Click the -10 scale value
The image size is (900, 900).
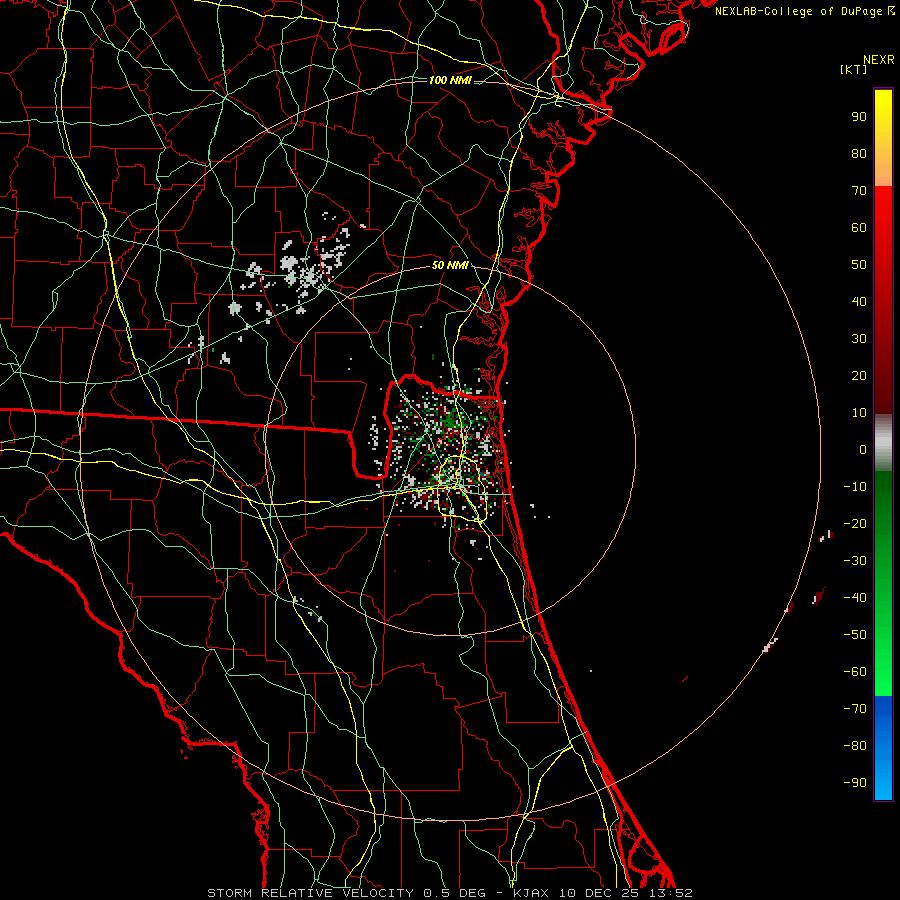(855, 487)
